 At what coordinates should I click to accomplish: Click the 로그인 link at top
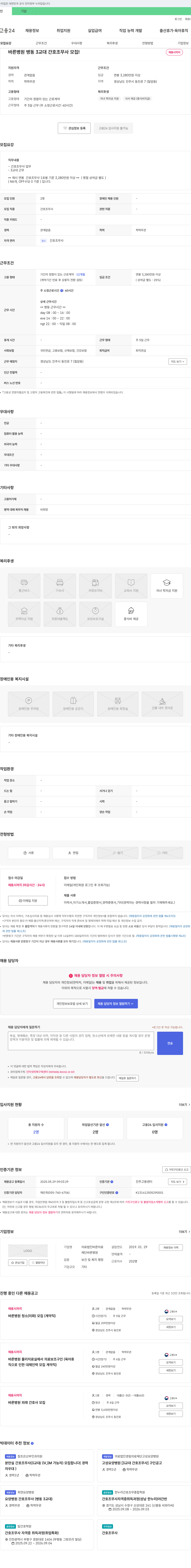pos(178,19)
